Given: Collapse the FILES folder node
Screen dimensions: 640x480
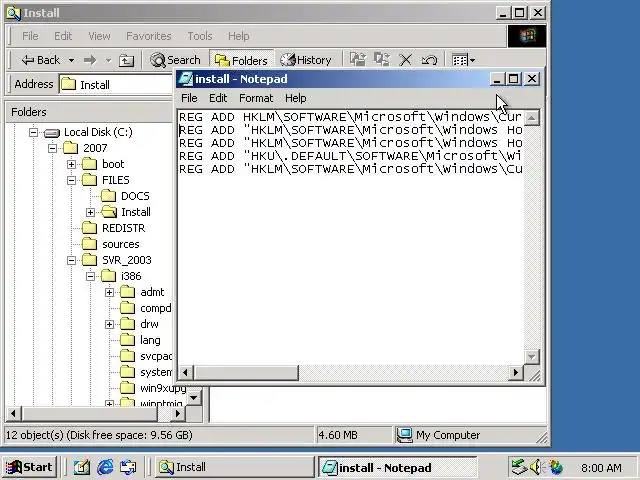Looking at the screenshot, I should pos(71,180).
